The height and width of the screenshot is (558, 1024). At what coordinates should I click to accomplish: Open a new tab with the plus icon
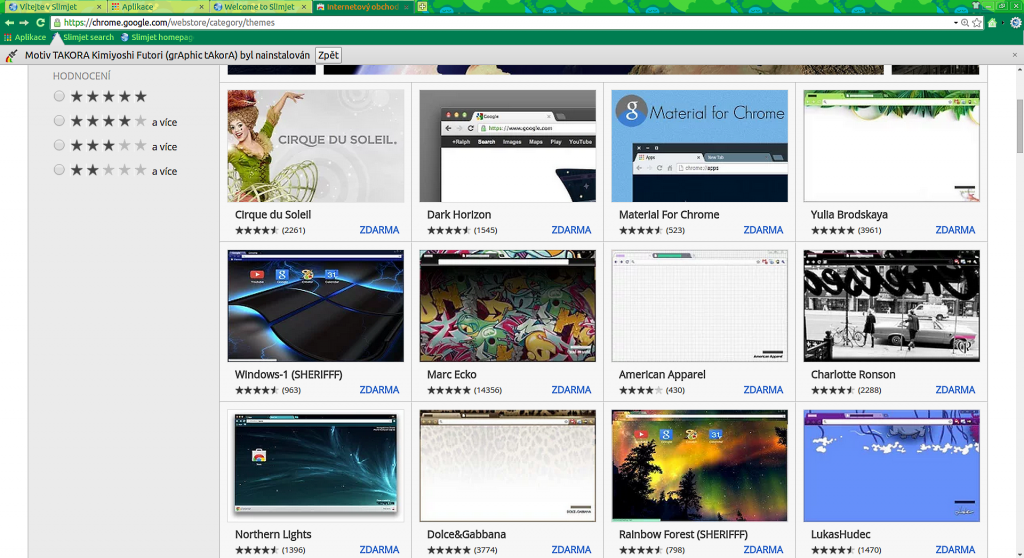(423, 7)
